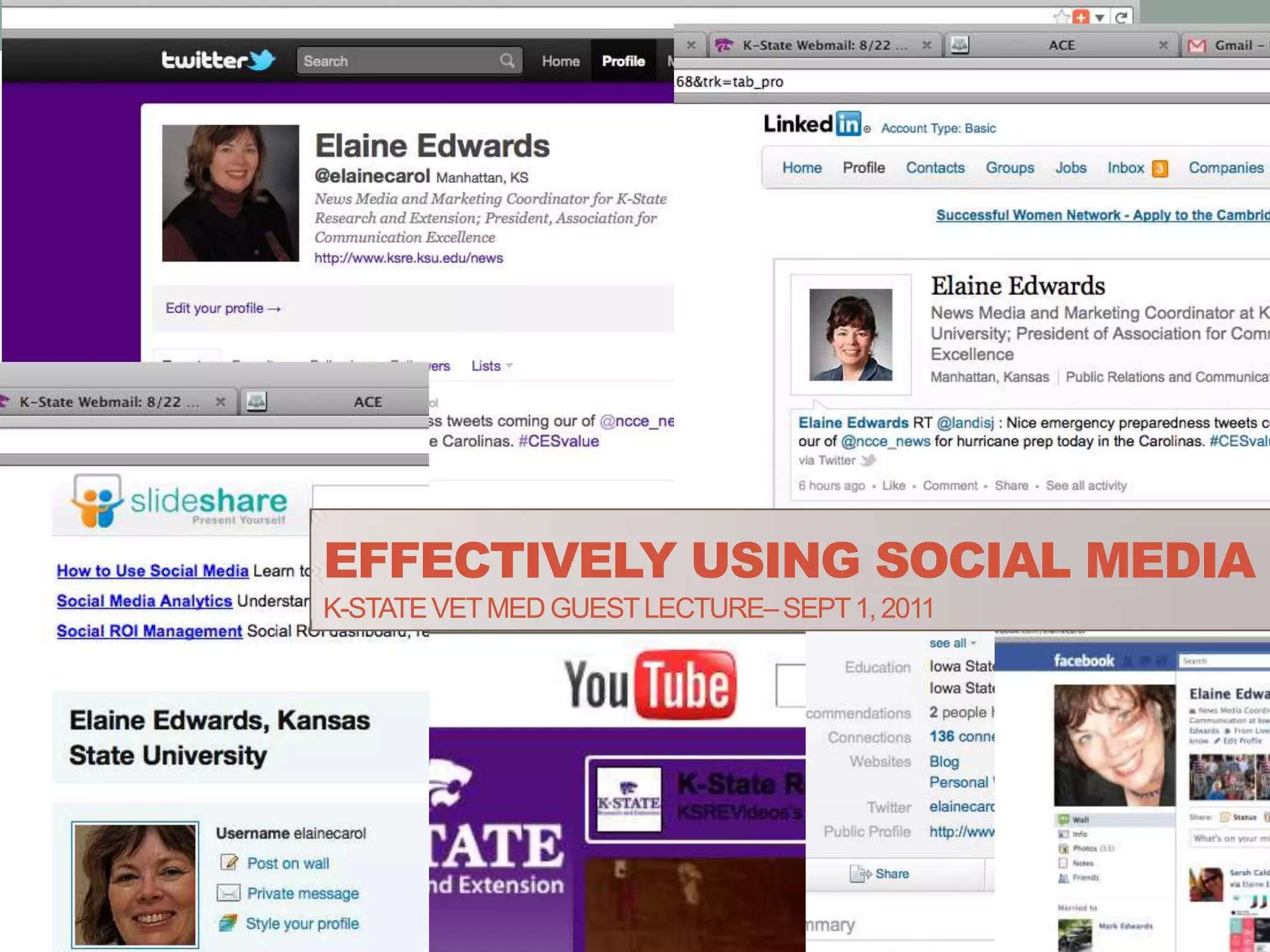Open the browser toolbar dropdown arrow
This screenshot has height=952, width=1270.
(1099, 17)
